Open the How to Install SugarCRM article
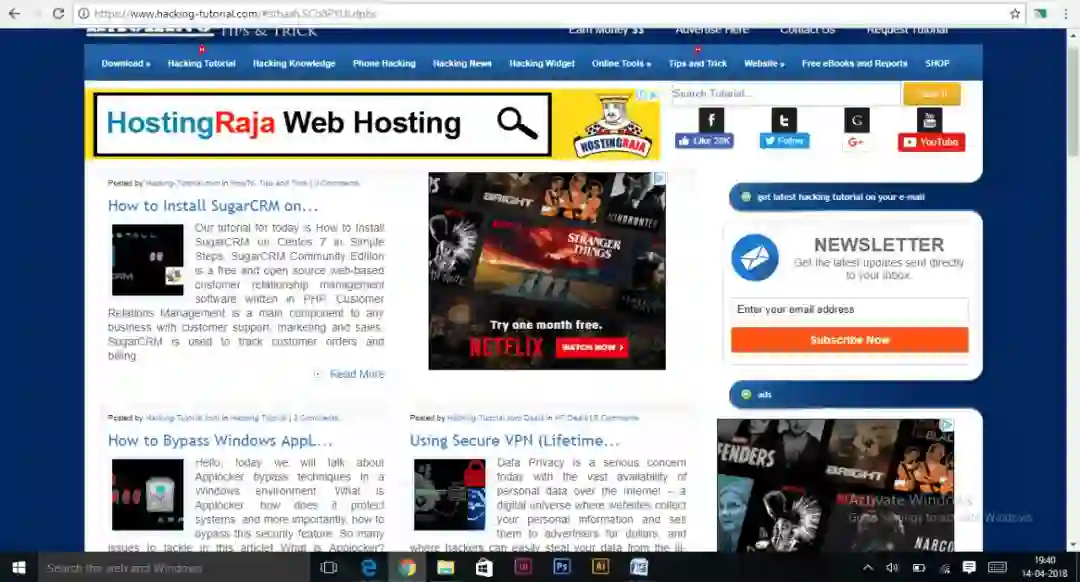Viewport: 1080px width, 582px height. [213, 205]
